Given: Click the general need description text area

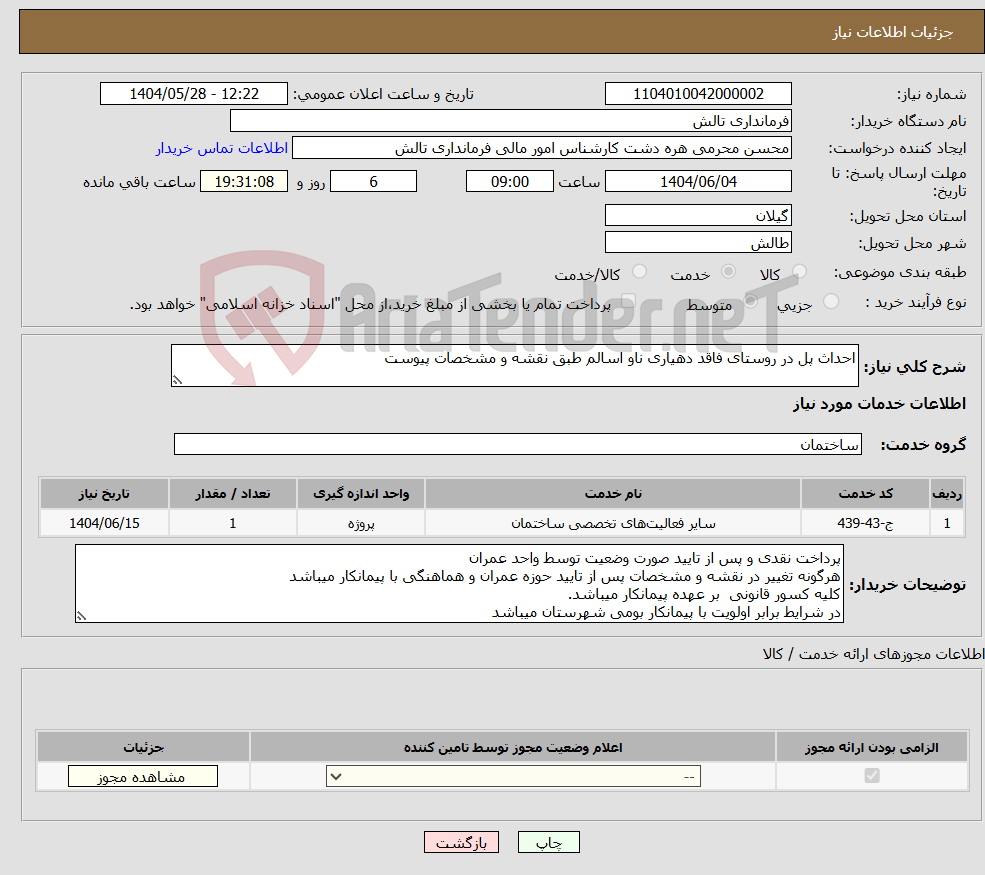Looking at the screenshot, I should (514, 365).
